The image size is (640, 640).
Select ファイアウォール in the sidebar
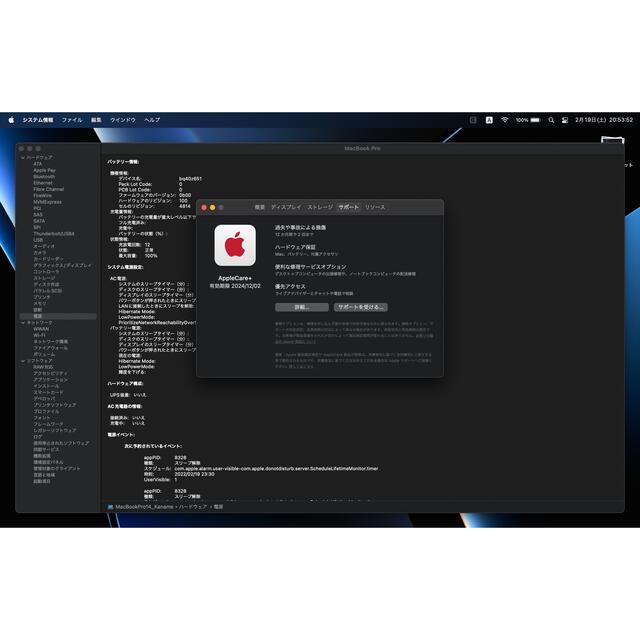(x=50, y=348)
